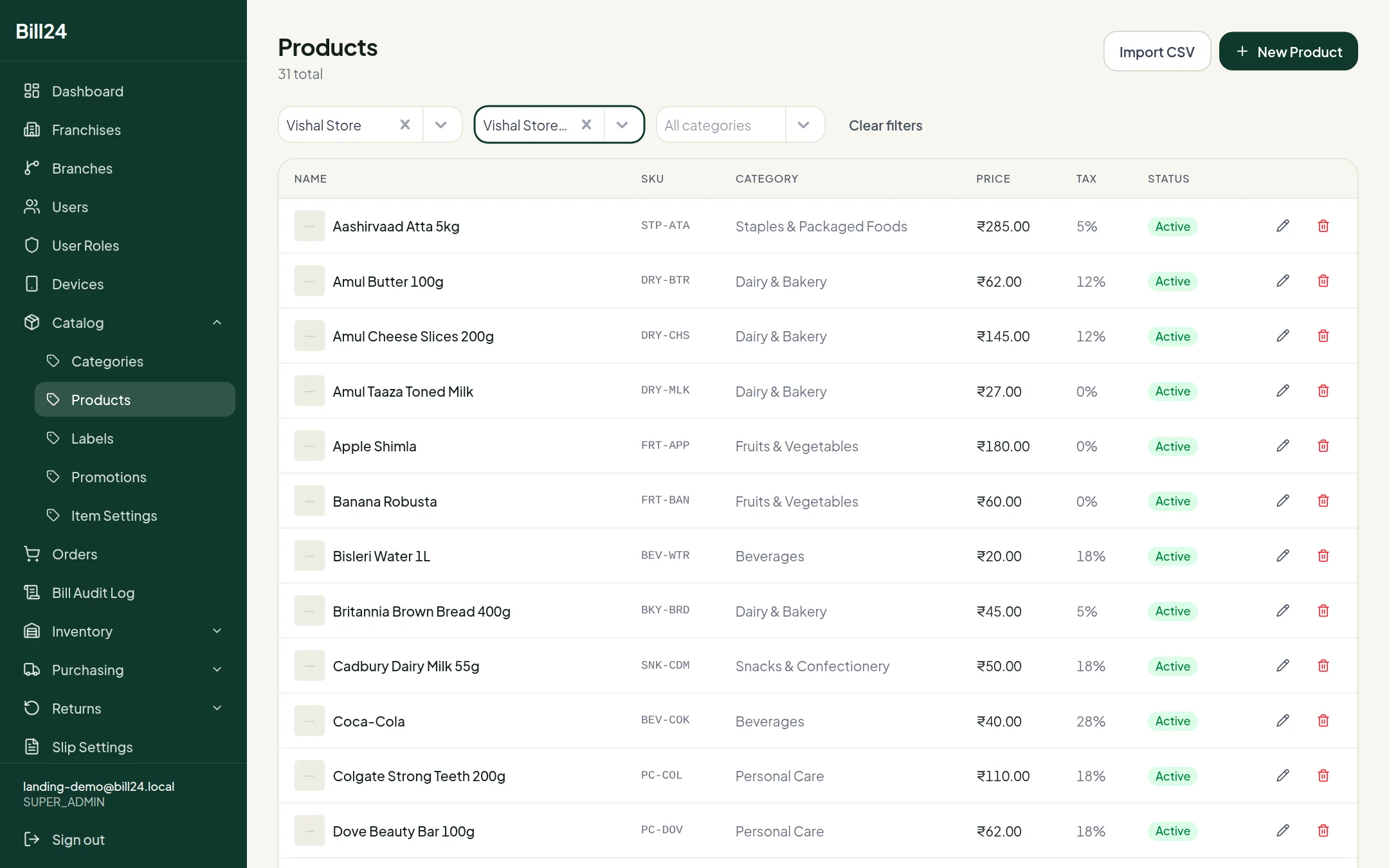The width and height of the screenshot is (1389, 868).
Task: Delete Banana Robusta using trash icon
Action: click(x=1323, y=501)
